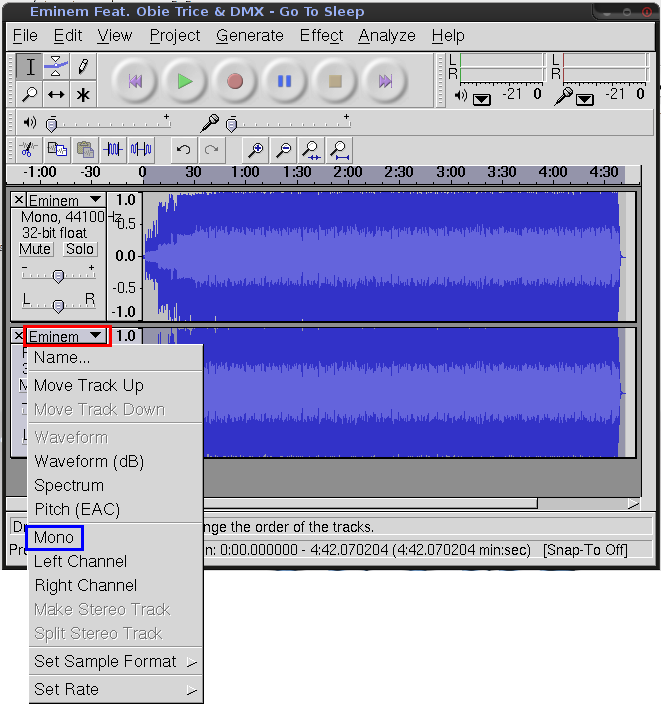Stop playback with the yellow Stop button
Viewport: 661px width, 704px height.
[335, 81]
